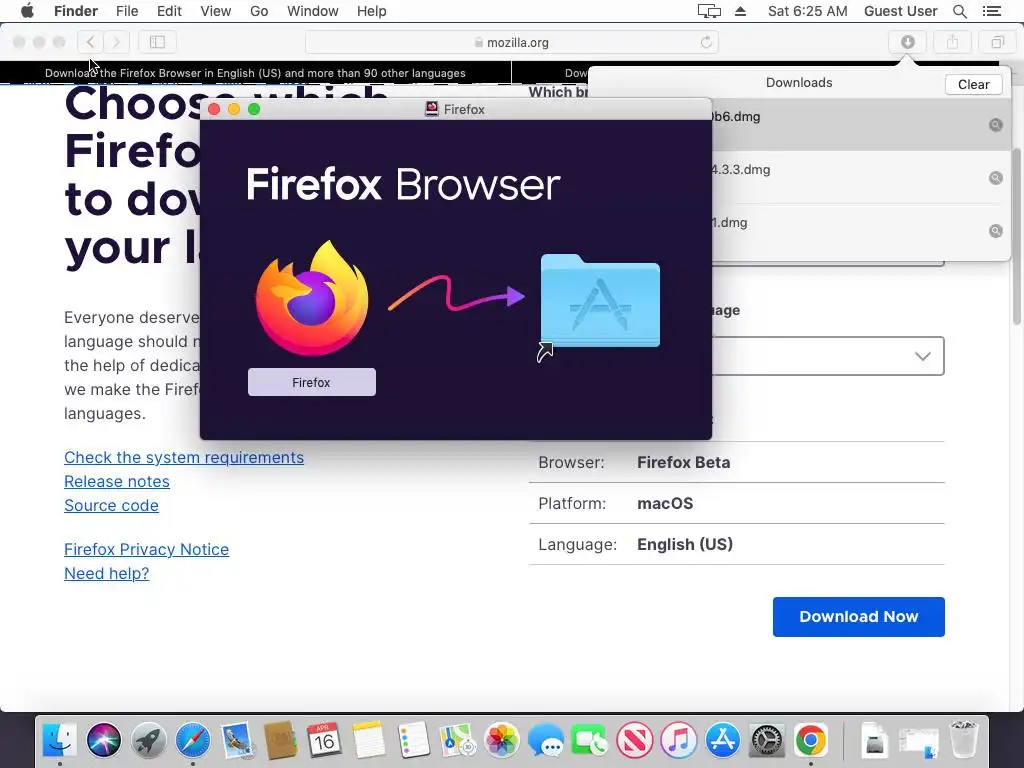Open Music from the Dock
Screen dimensions: 1024x768
(679, 741)
